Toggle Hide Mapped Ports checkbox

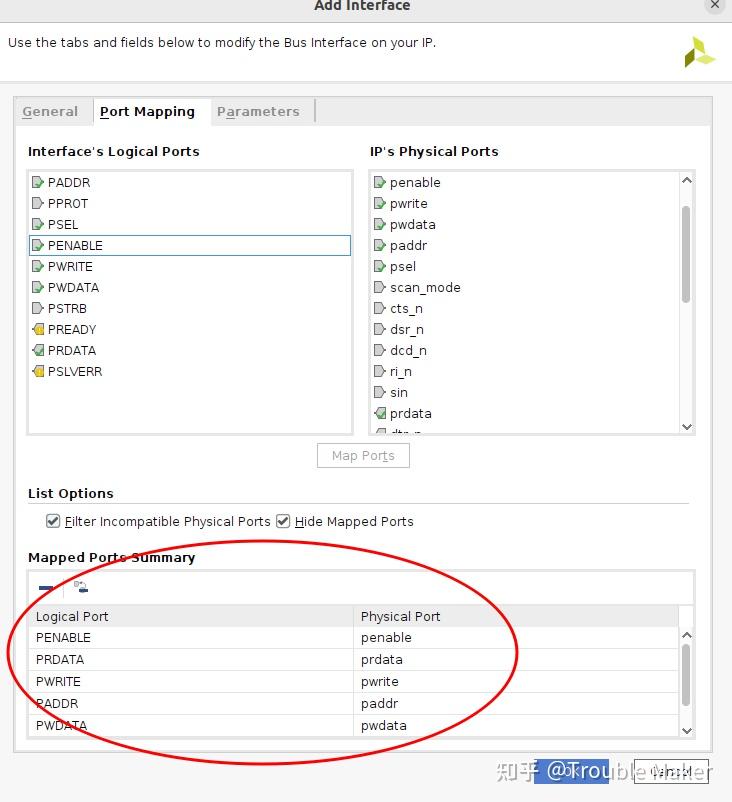(283, 521)
